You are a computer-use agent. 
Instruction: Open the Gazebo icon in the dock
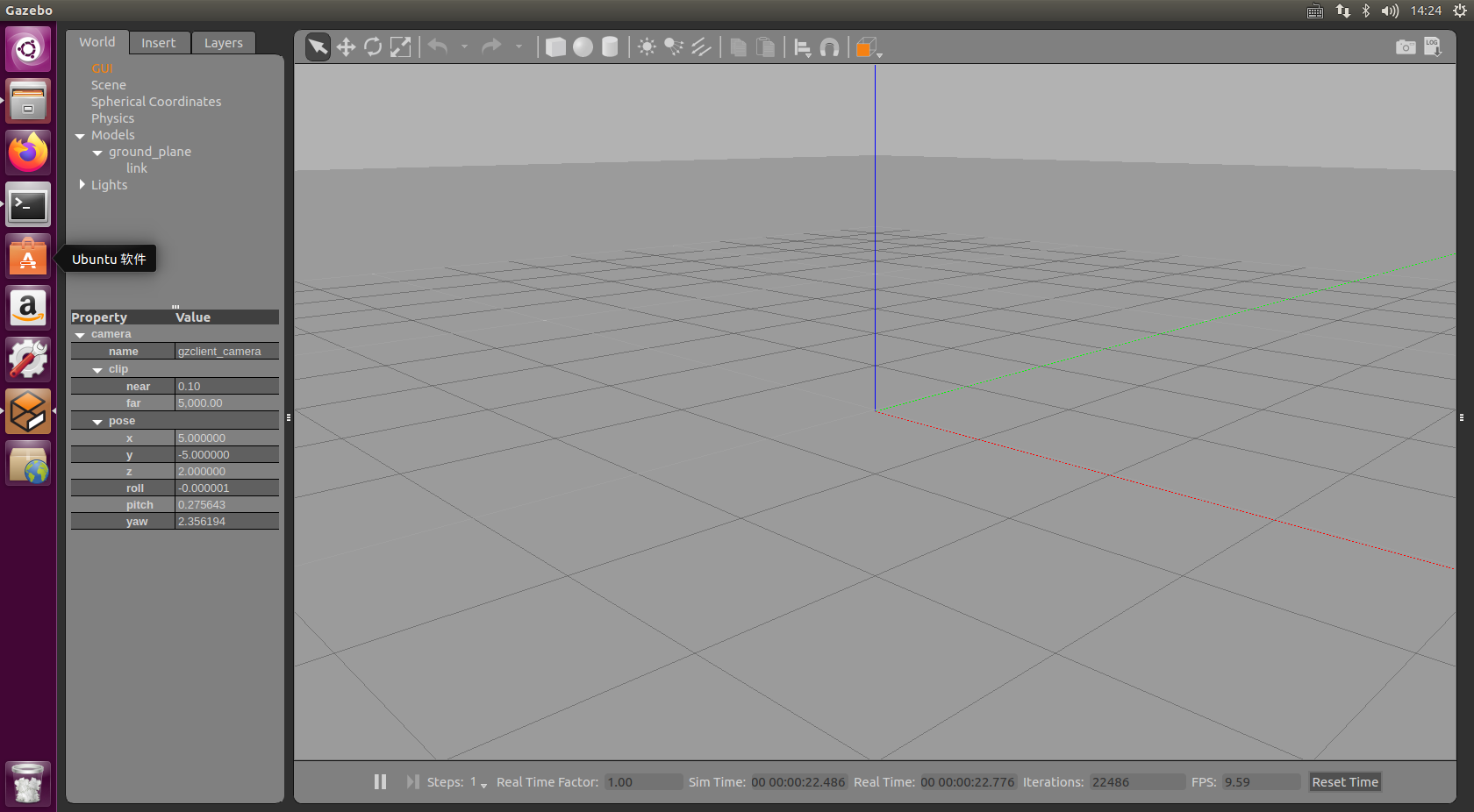tap(28, 412)
